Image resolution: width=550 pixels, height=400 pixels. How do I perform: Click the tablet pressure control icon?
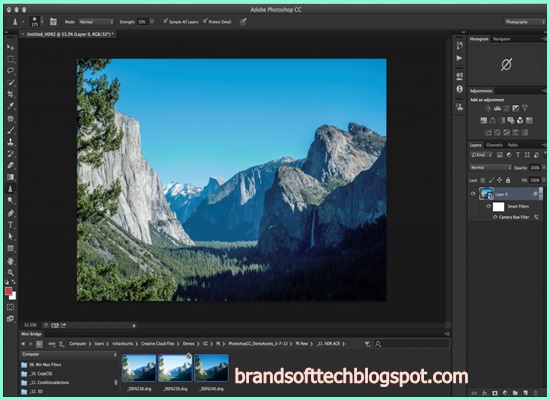pyautogui.click(x=243, y=22)
